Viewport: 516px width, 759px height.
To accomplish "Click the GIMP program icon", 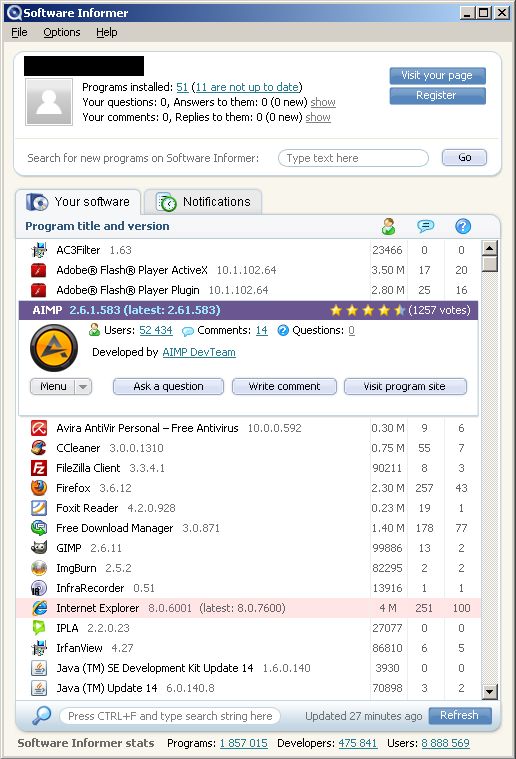I will click(x=39, y=548).
